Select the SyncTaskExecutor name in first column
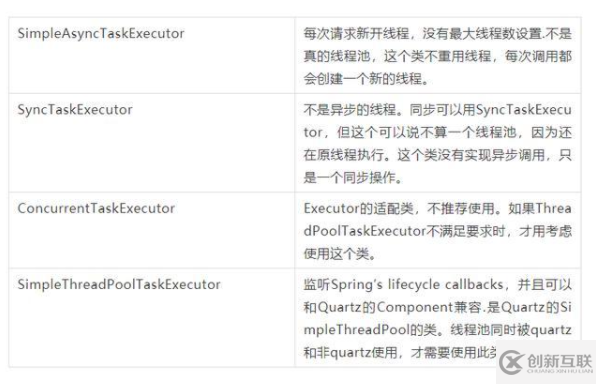Viewport: 596px width, 384px height. [x=75, y=109]
